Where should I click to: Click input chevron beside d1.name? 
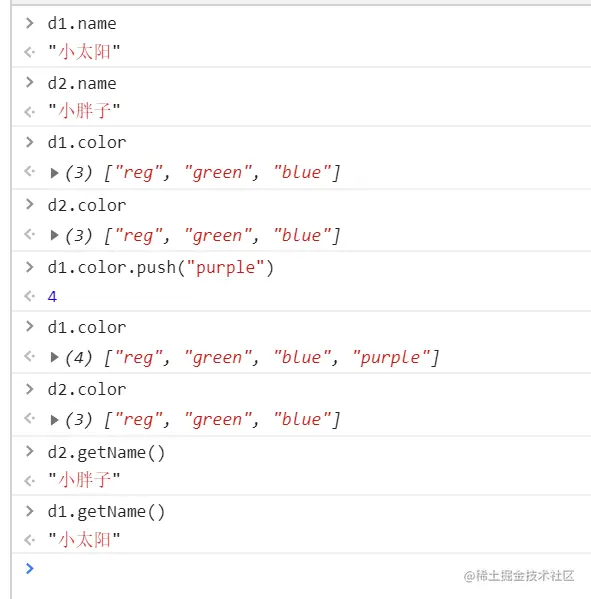pyautogui.click(x=29, y=23)
